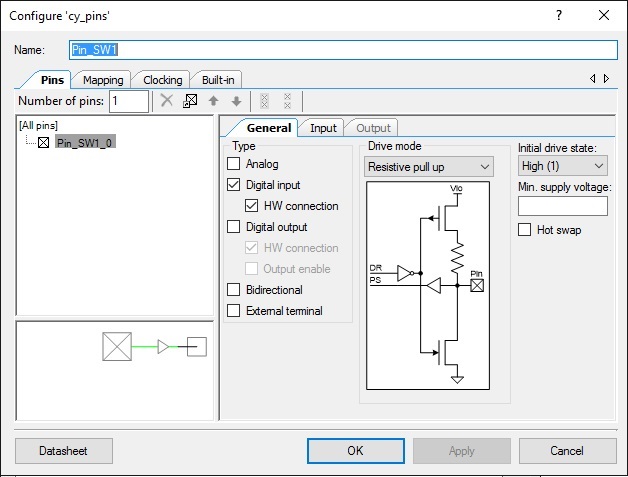
Task: Uncheck the Digital input checkbox
Action: coord(234,185)
